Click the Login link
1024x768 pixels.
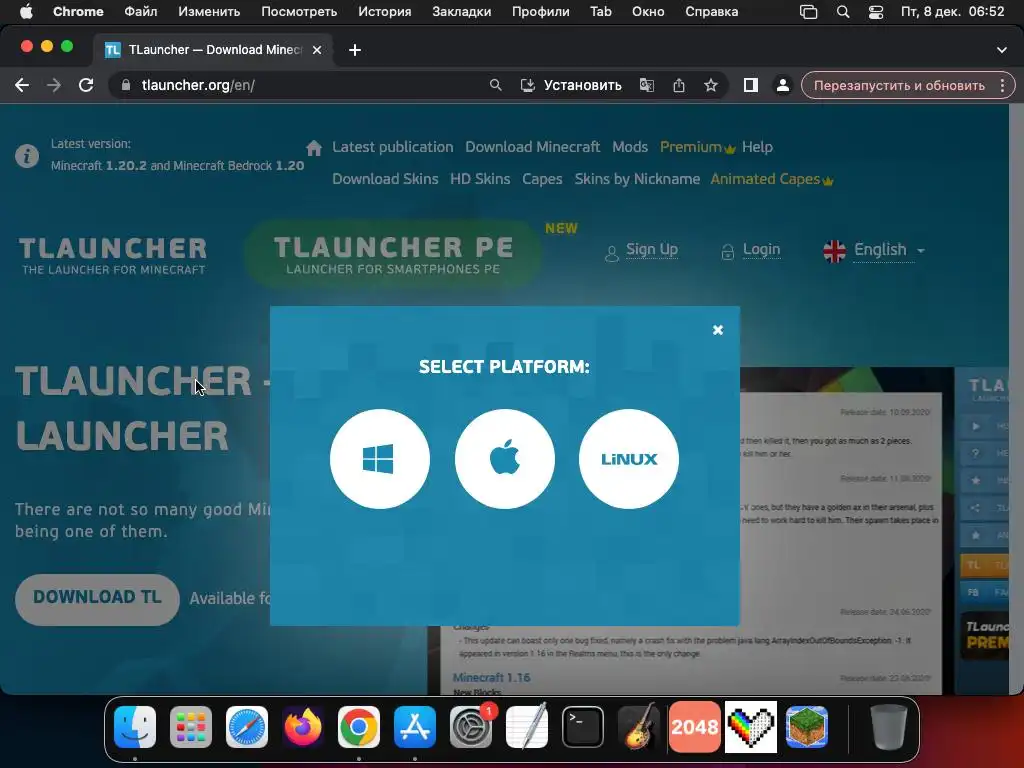(761, 249)
